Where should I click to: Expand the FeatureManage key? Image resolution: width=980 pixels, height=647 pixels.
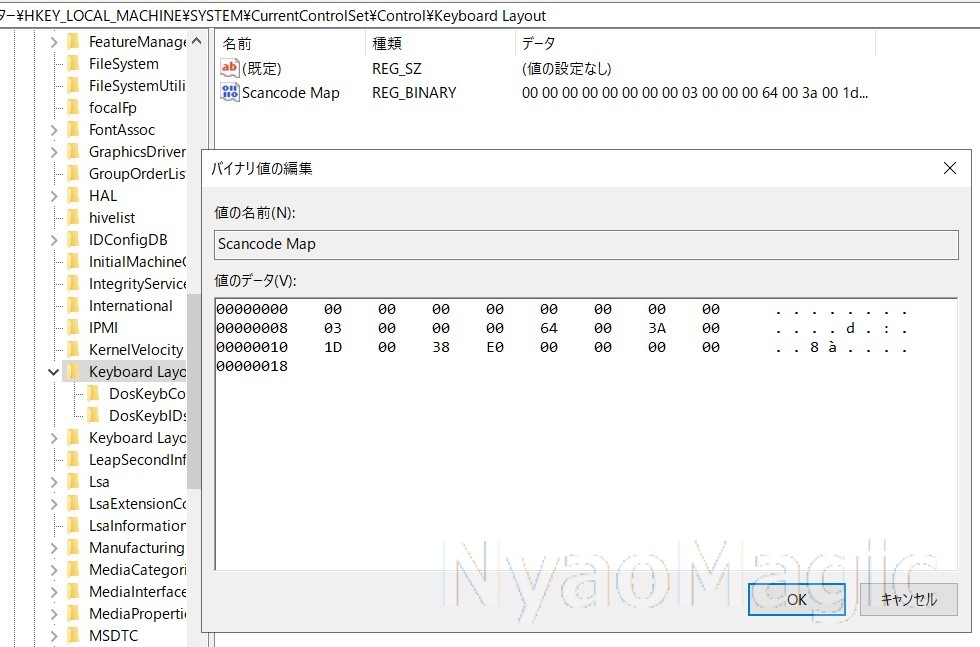pos(54,42)
